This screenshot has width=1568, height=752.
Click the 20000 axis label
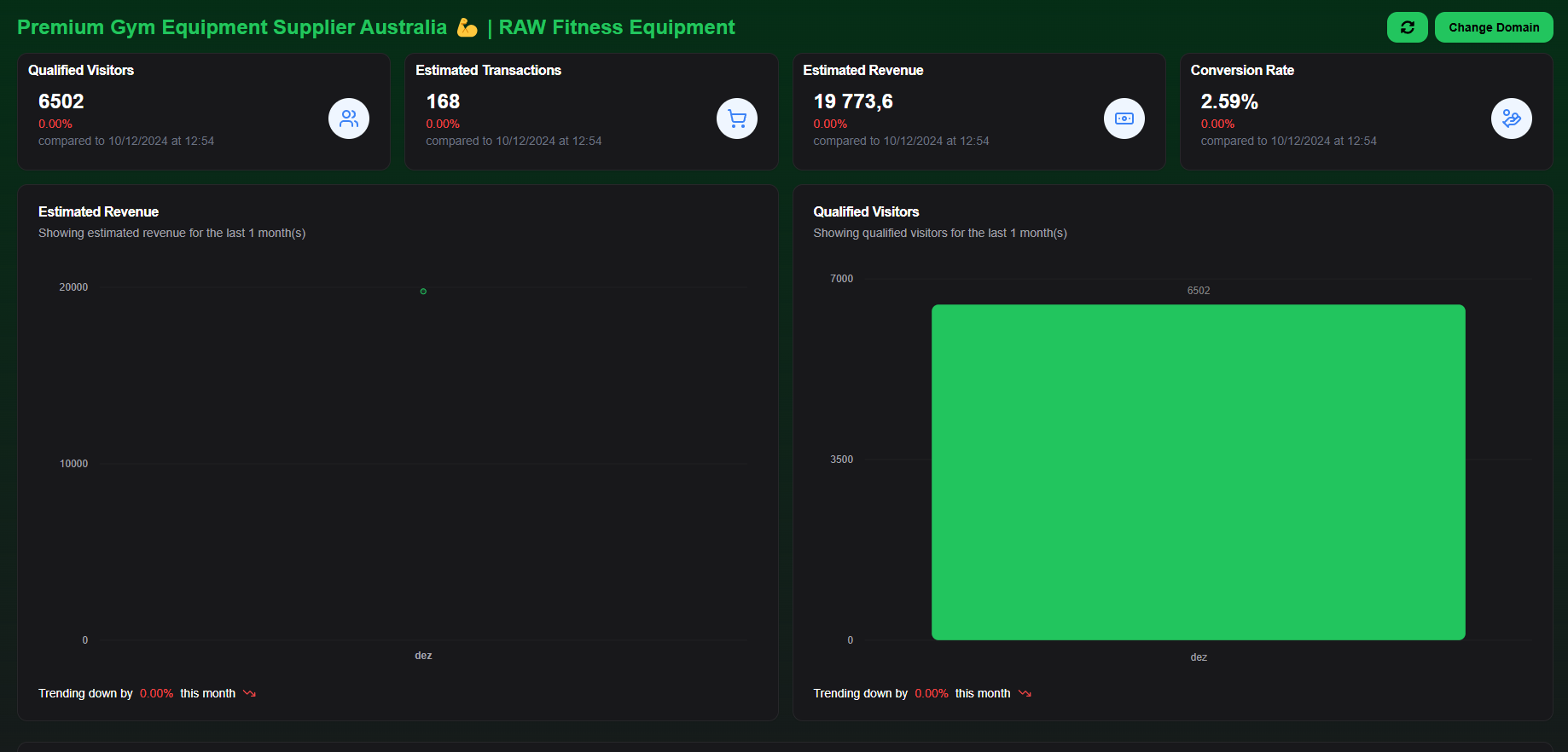(x=73, y=287)
